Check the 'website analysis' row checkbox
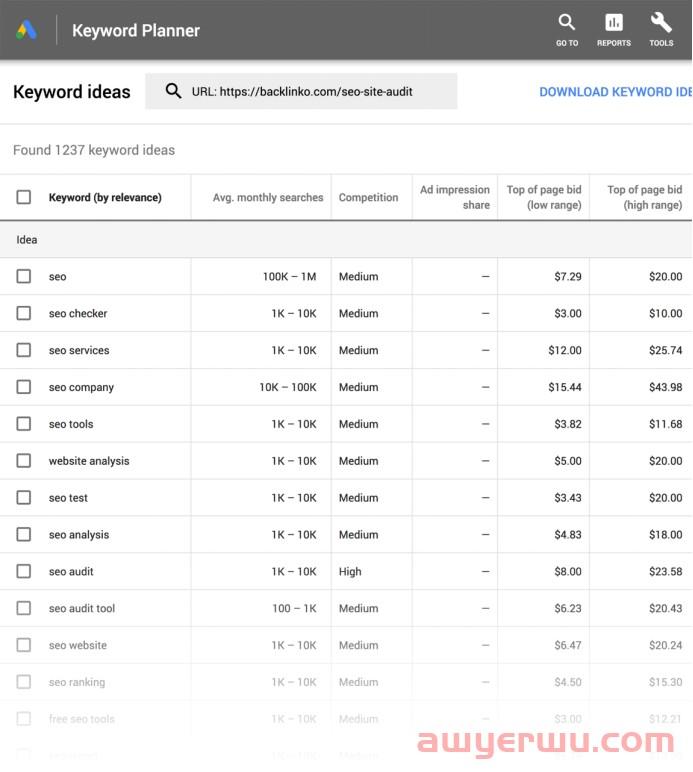This screenshot has height=772, width=693. (x=24, y=461)
